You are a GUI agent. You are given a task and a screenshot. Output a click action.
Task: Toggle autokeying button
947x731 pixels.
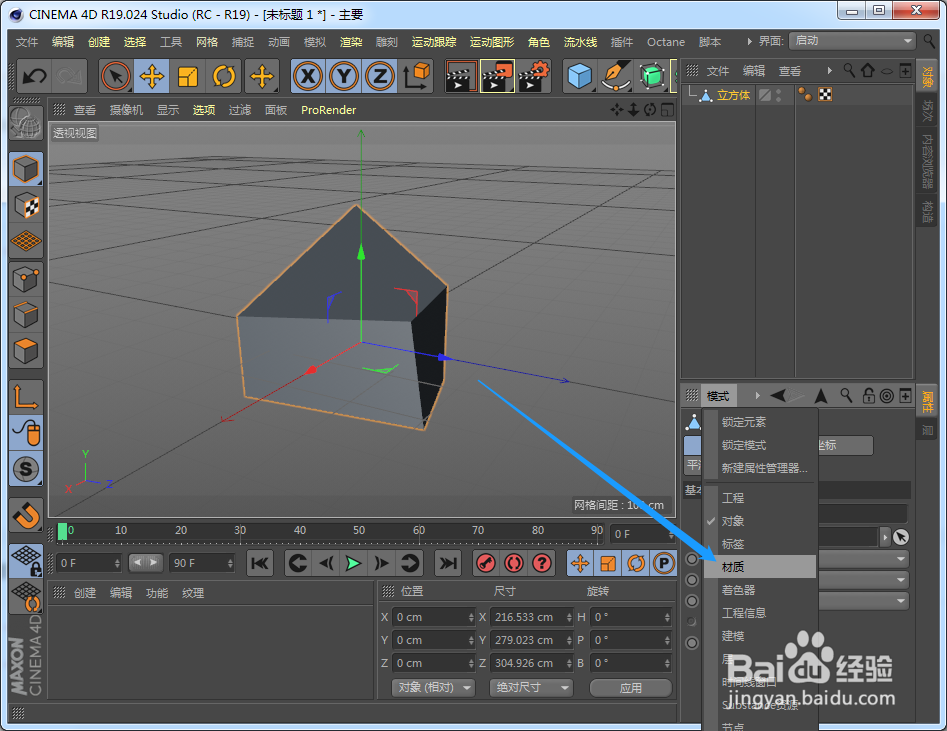[514, 564]
